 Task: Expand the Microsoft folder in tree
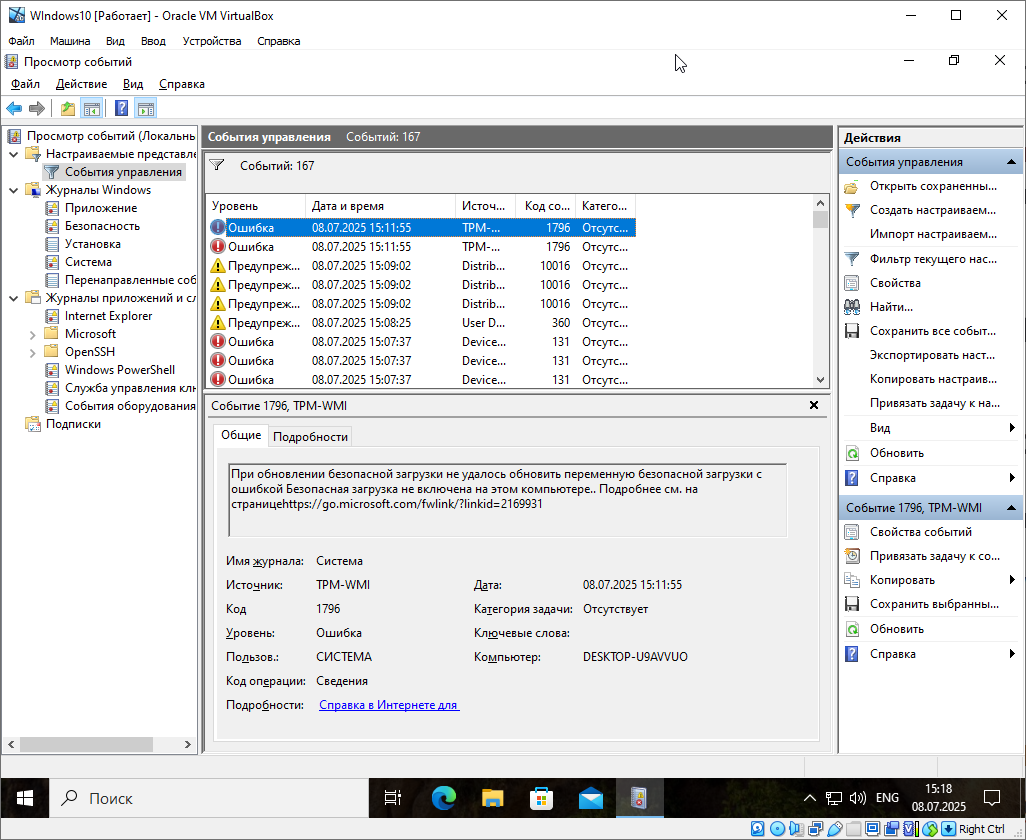coord(33,334)
